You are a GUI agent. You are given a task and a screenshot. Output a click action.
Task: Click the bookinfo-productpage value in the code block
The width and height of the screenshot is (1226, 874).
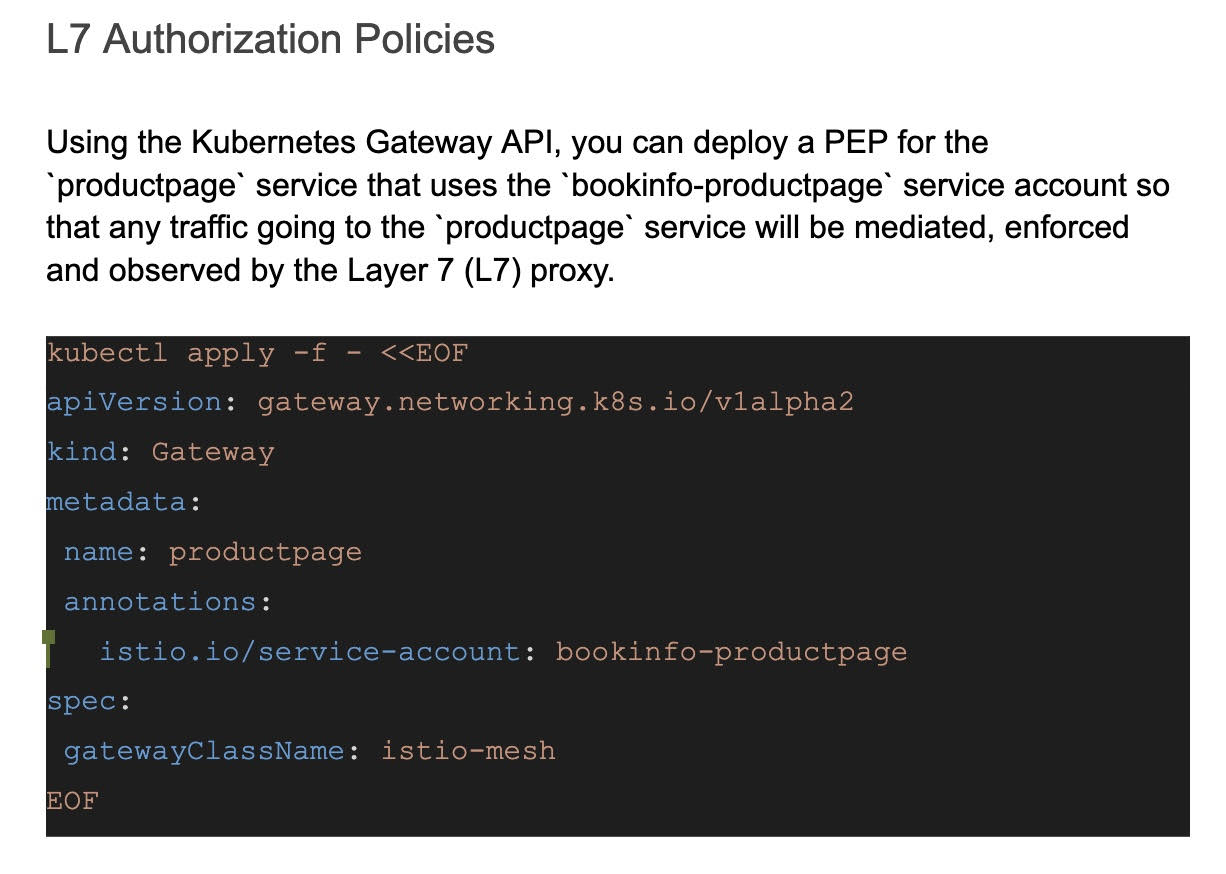click(731, 652)
